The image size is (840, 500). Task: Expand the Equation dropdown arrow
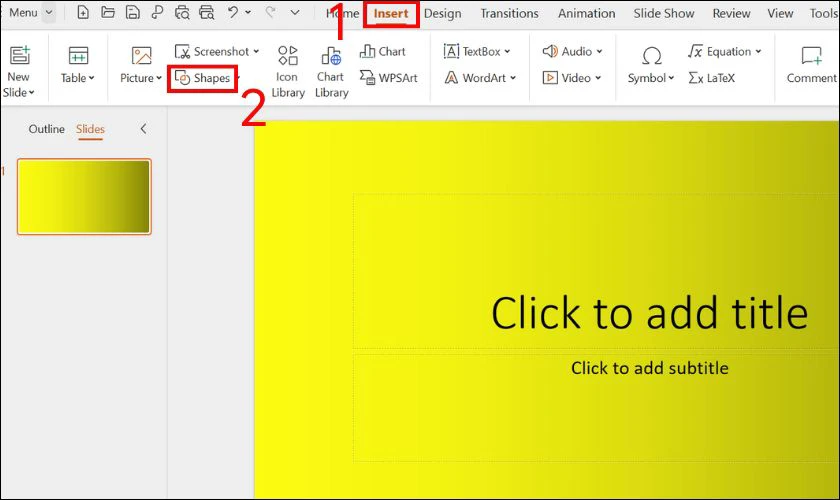tap(758, 51)
